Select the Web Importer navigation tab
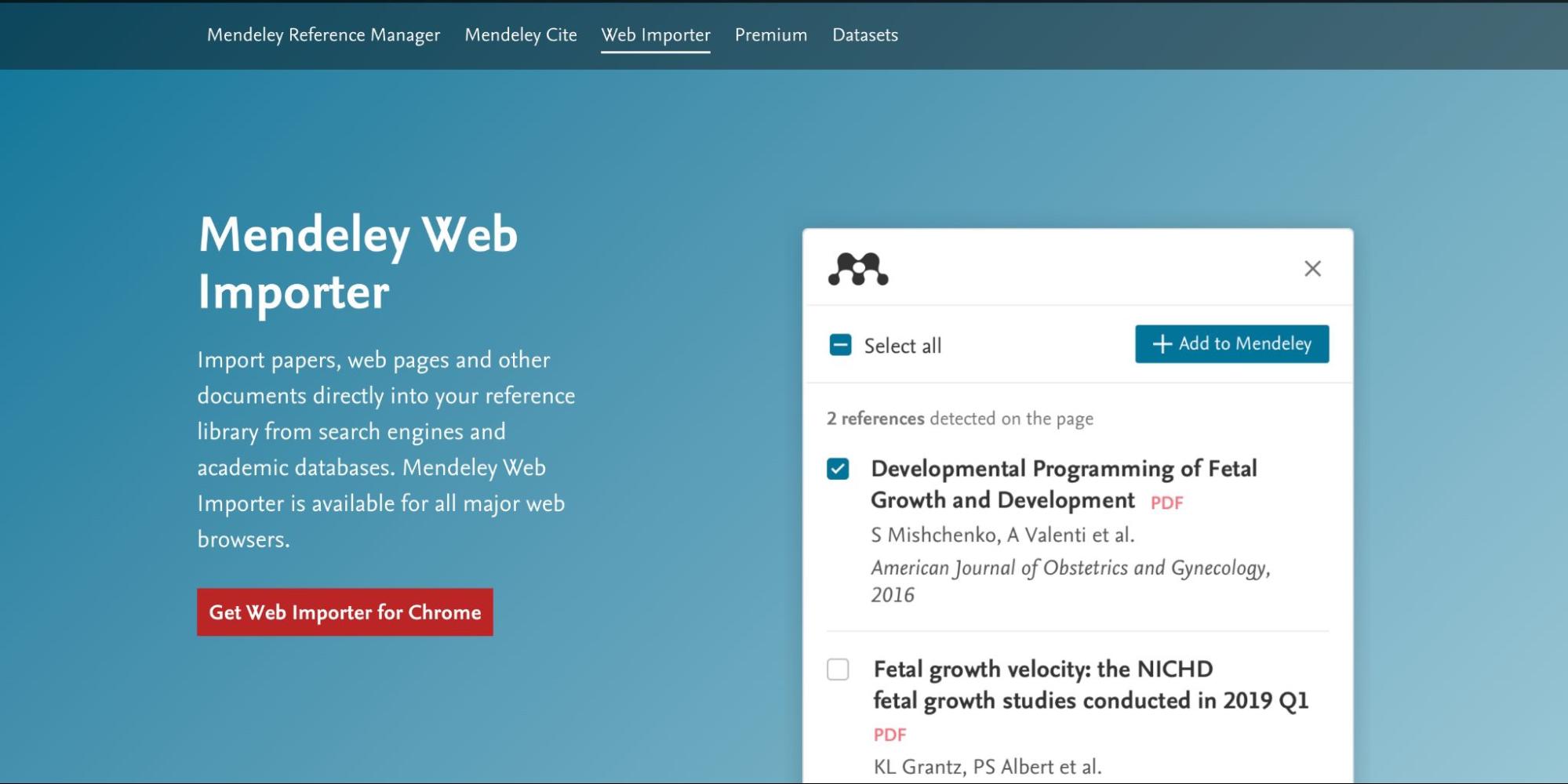The image size is (1568, 784). pos(656,35)
